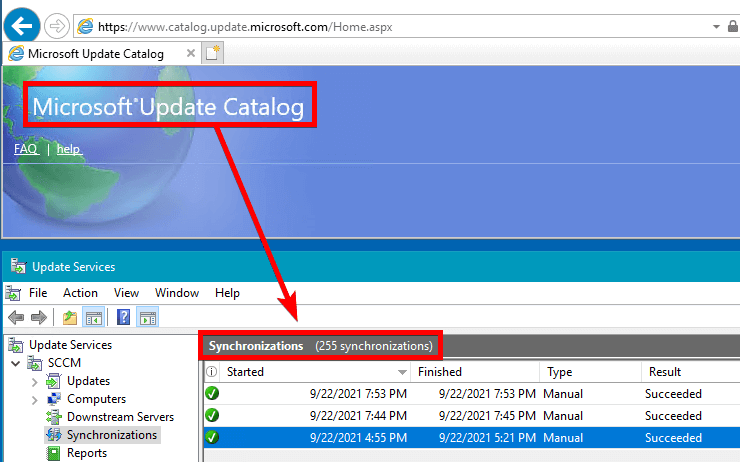Select the sync started 9/22/2021 4:55 PM
Screen dimensions: 740x462
pos(472,437)
